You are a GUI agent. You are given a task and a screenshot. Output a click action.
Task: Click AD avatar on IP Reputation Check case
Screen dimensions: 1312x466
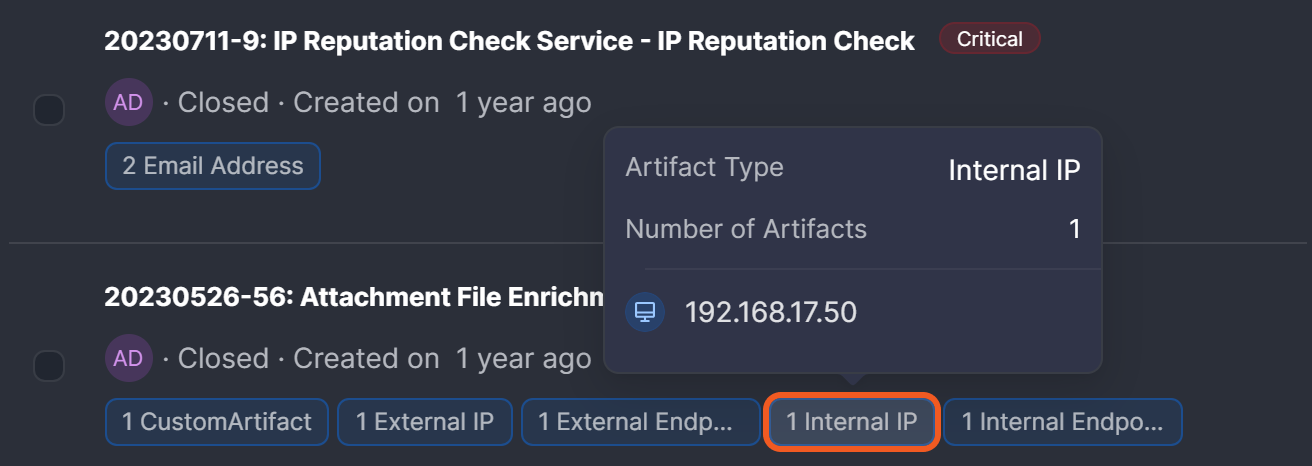[x=128, y=103]
